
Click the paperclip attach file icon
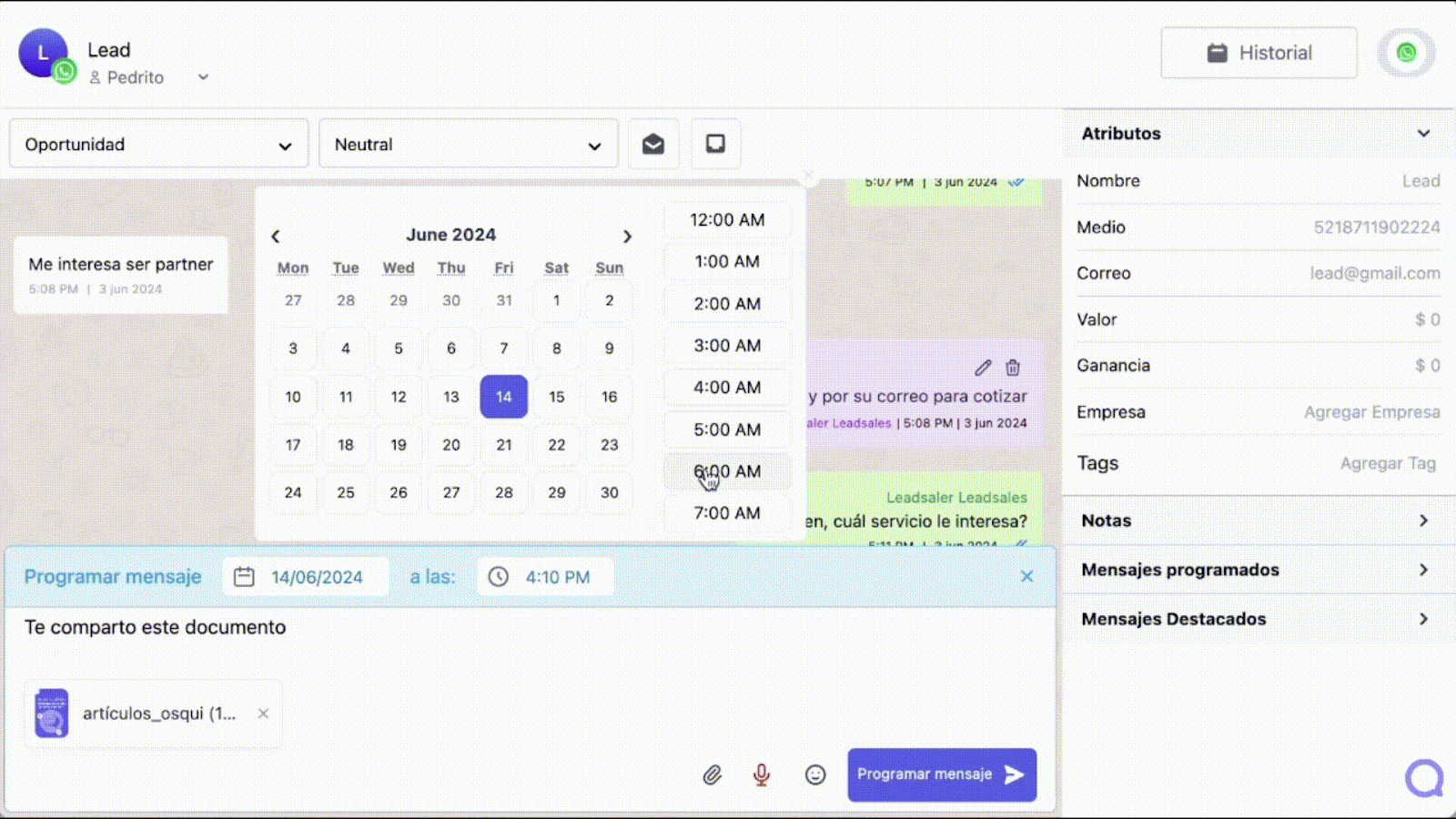pyautogui.click(x=712, y=774)
